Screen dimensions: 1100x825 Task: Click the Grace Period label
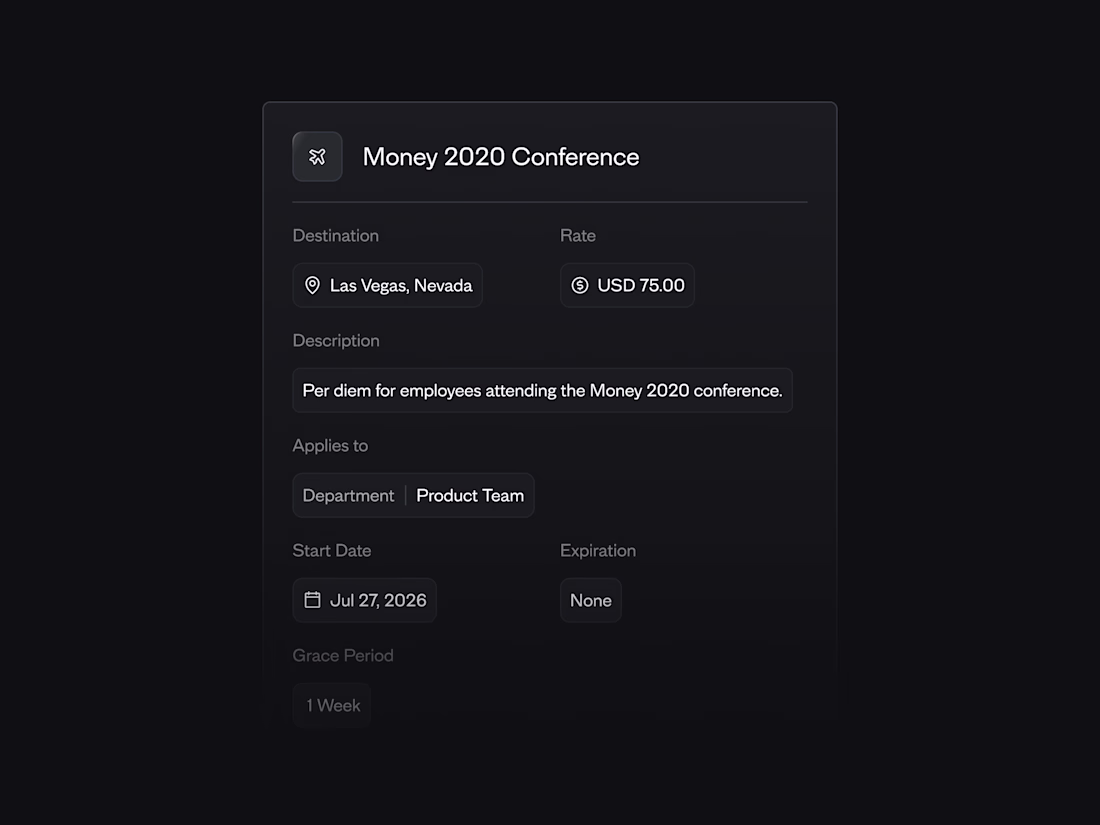pos(342,656)
